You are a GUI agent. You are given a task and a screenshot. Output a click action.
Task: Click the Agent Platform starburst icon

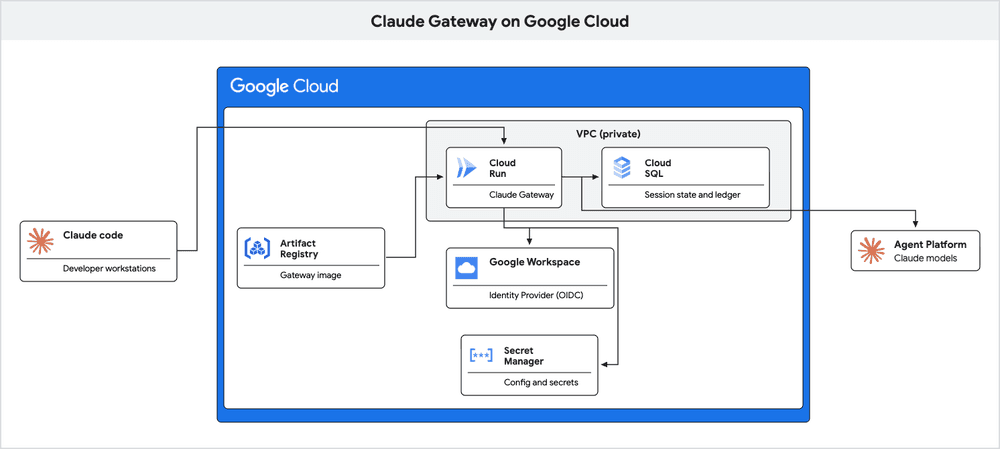pos(872,250)
